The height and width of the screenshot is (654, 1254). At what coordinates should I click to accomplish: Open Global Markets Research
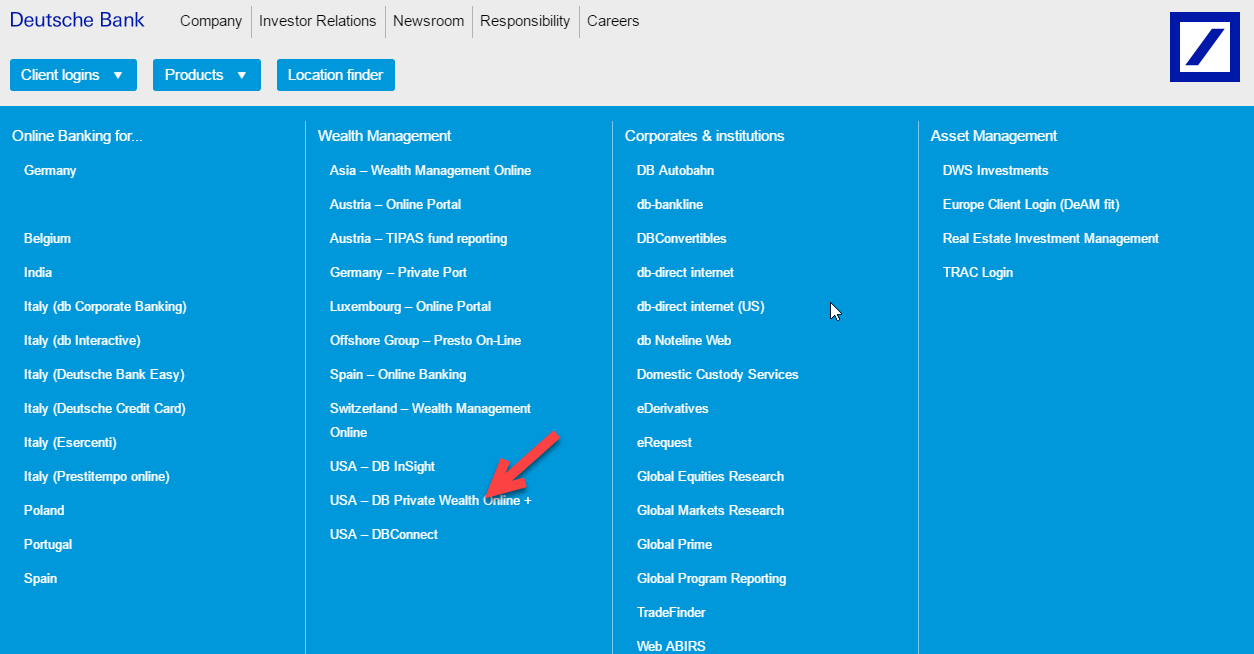(710, 510)
